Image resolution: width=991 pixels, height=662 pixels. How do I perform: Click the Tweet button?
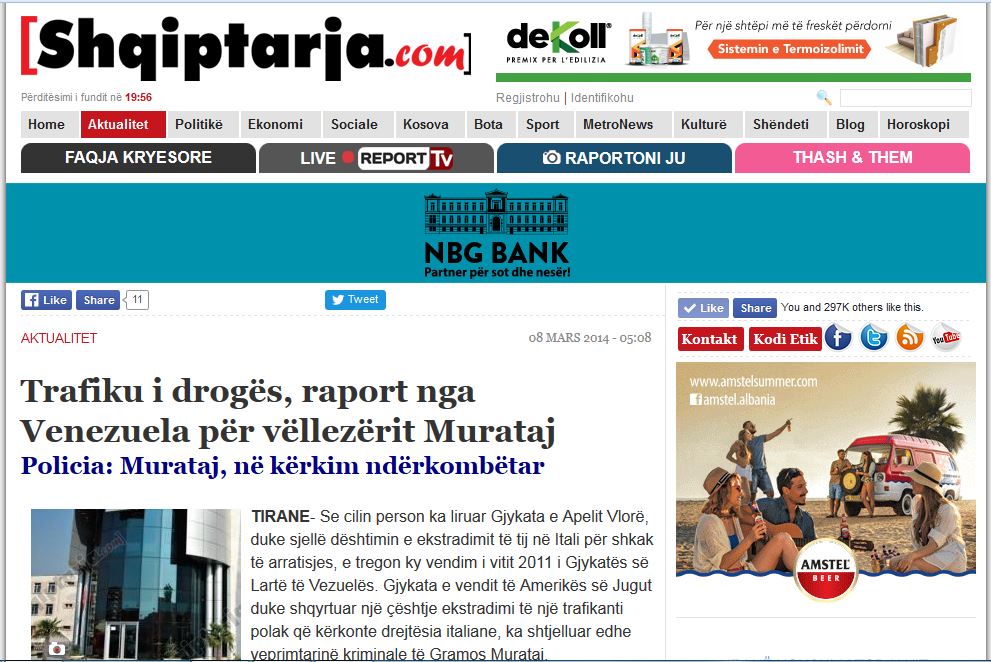click(355, 300)
